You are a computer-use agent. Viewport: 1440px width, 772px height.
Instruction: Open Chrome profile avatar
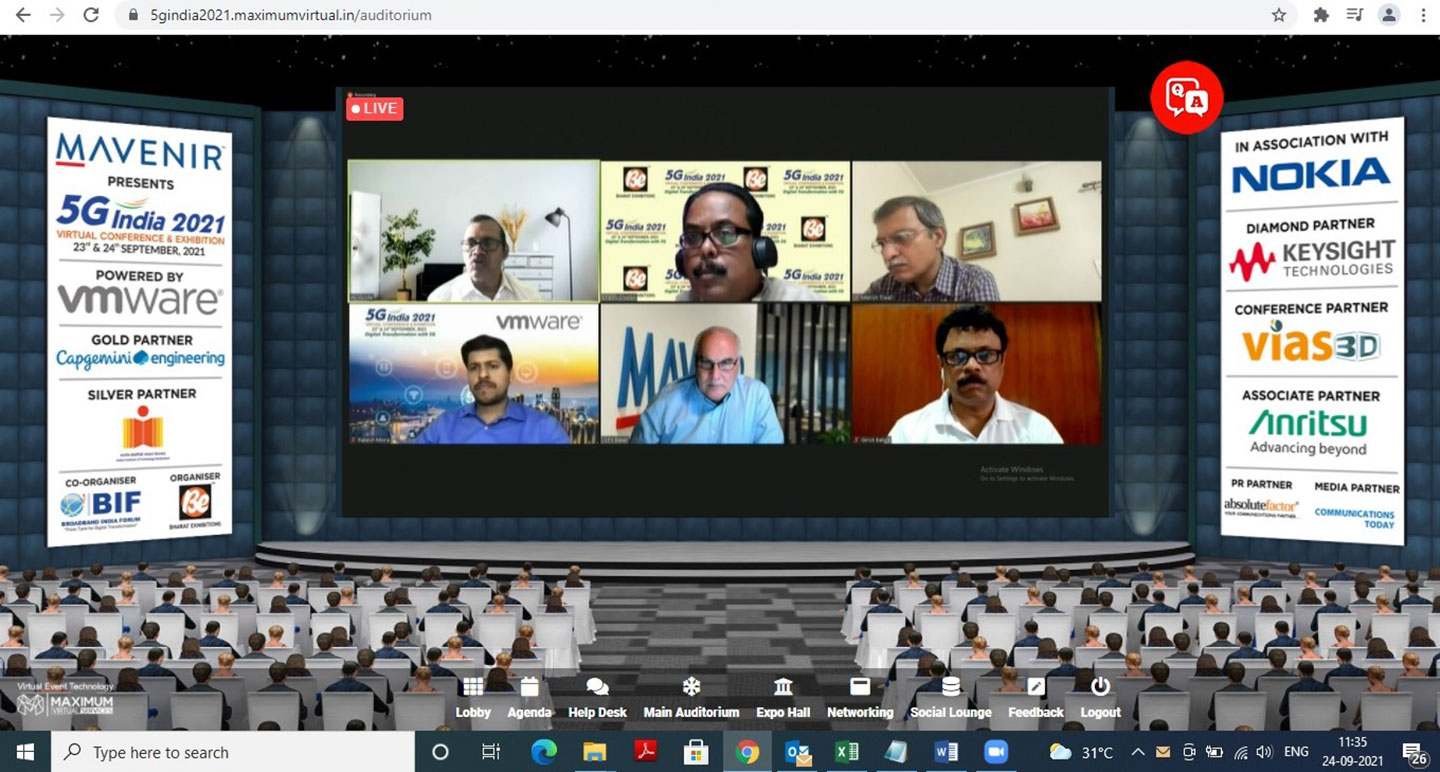point(1389,15)
